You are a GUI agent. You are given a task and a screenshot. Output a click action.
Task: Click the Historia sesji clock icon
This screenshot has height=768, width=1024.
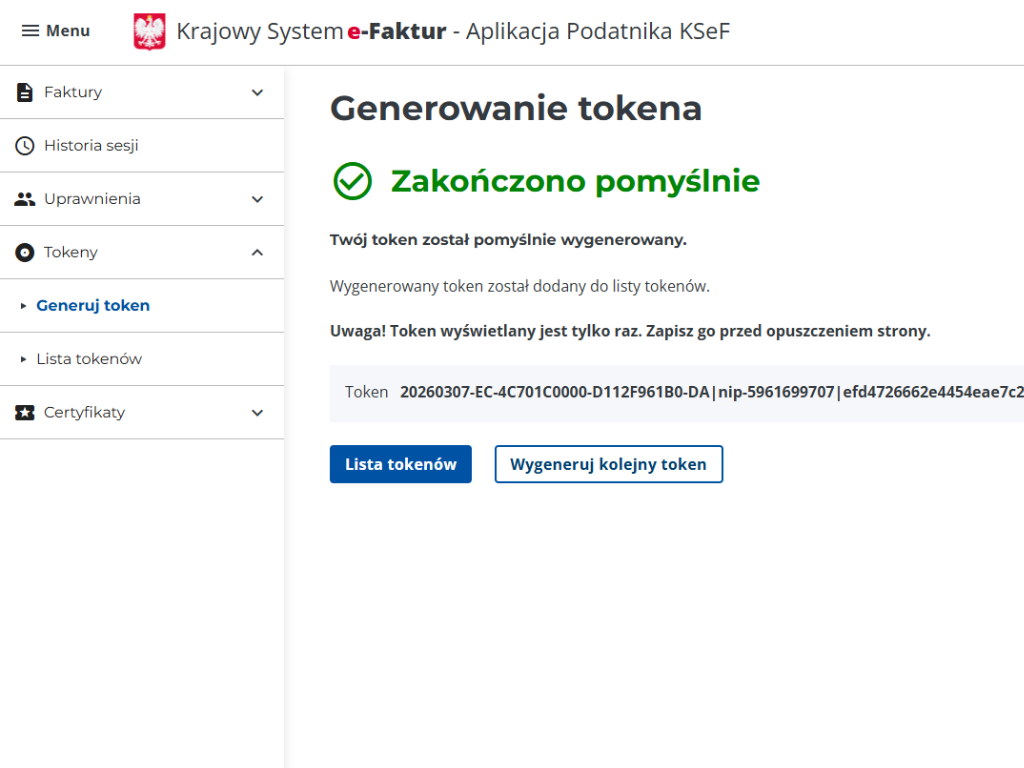click(25, 146)
